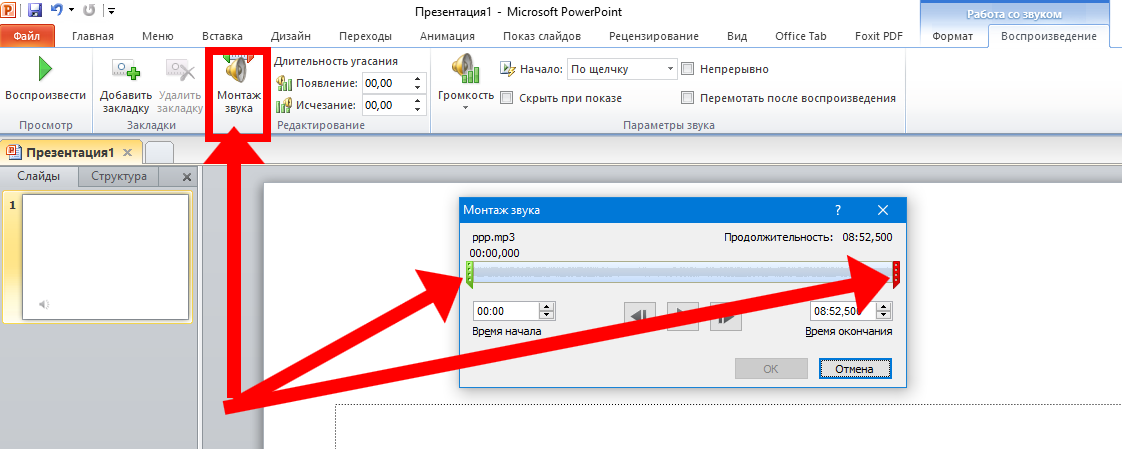Click the Начало start icon
The image size is (1122, 449).
508,69
